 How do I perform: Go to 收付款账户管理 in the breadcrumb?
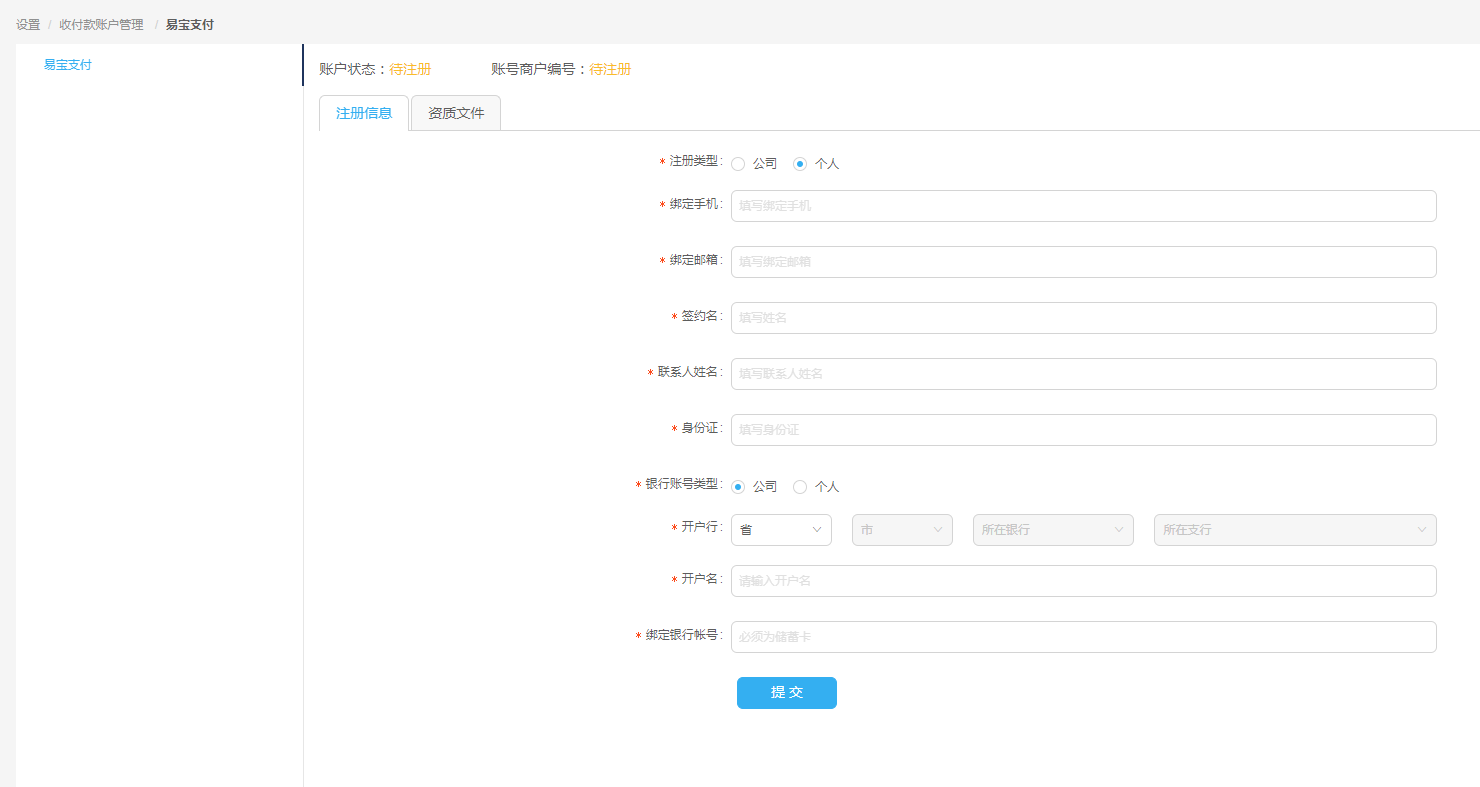point(101,25)
